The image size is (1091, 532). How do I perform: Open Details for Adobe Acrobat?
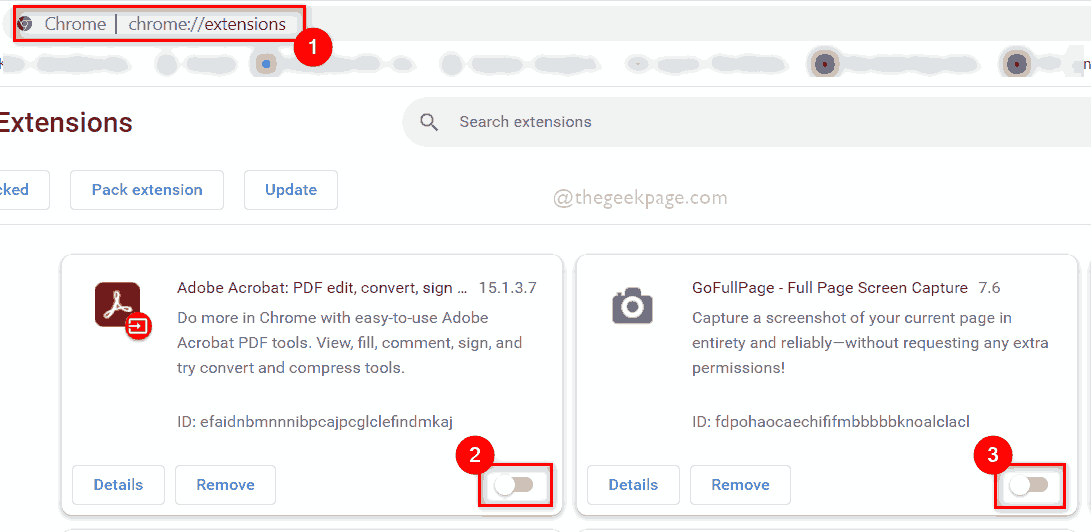(x=118, y=485)
